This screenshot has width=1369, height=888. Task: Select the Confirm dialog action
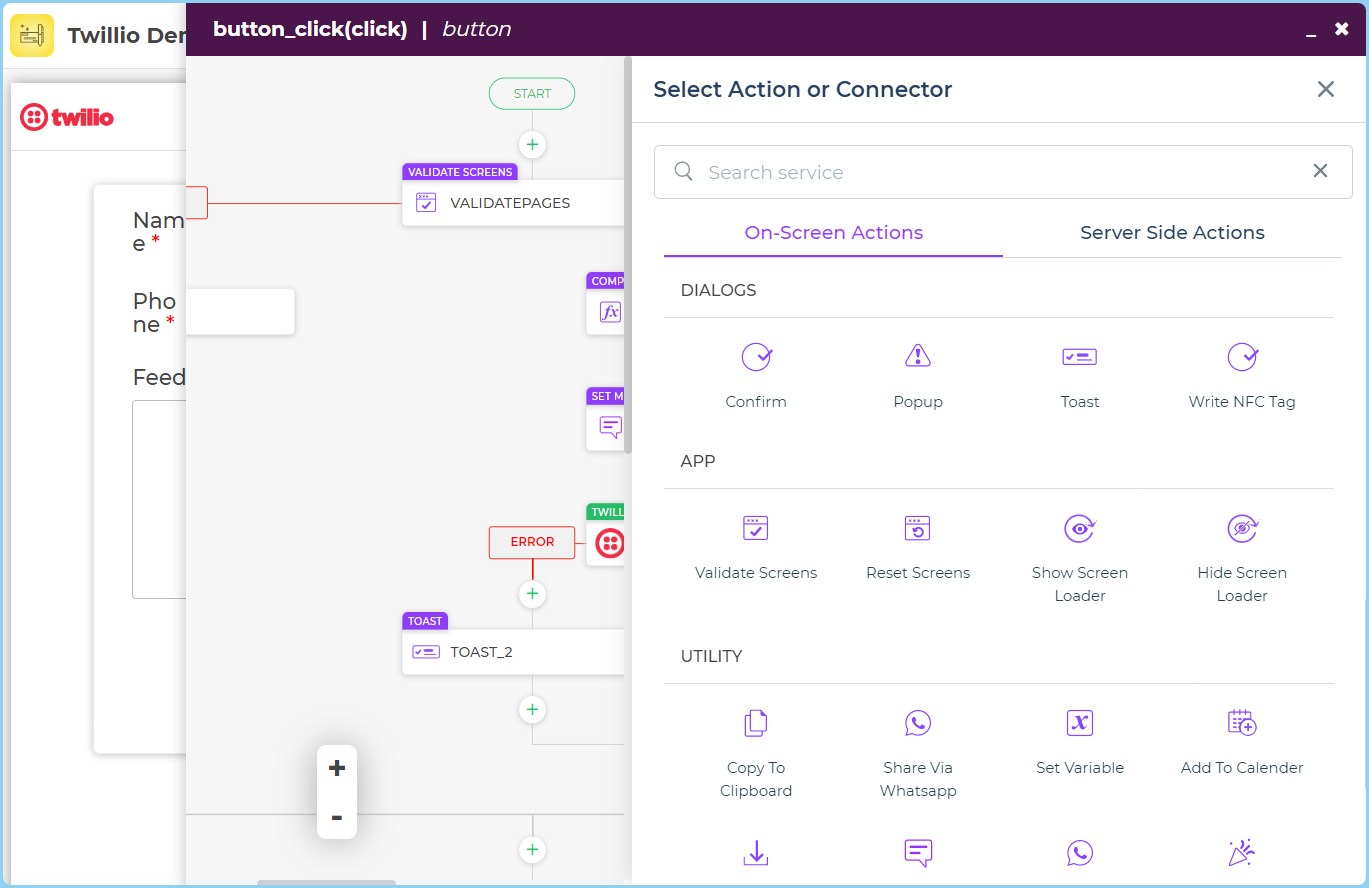[756, 373]
